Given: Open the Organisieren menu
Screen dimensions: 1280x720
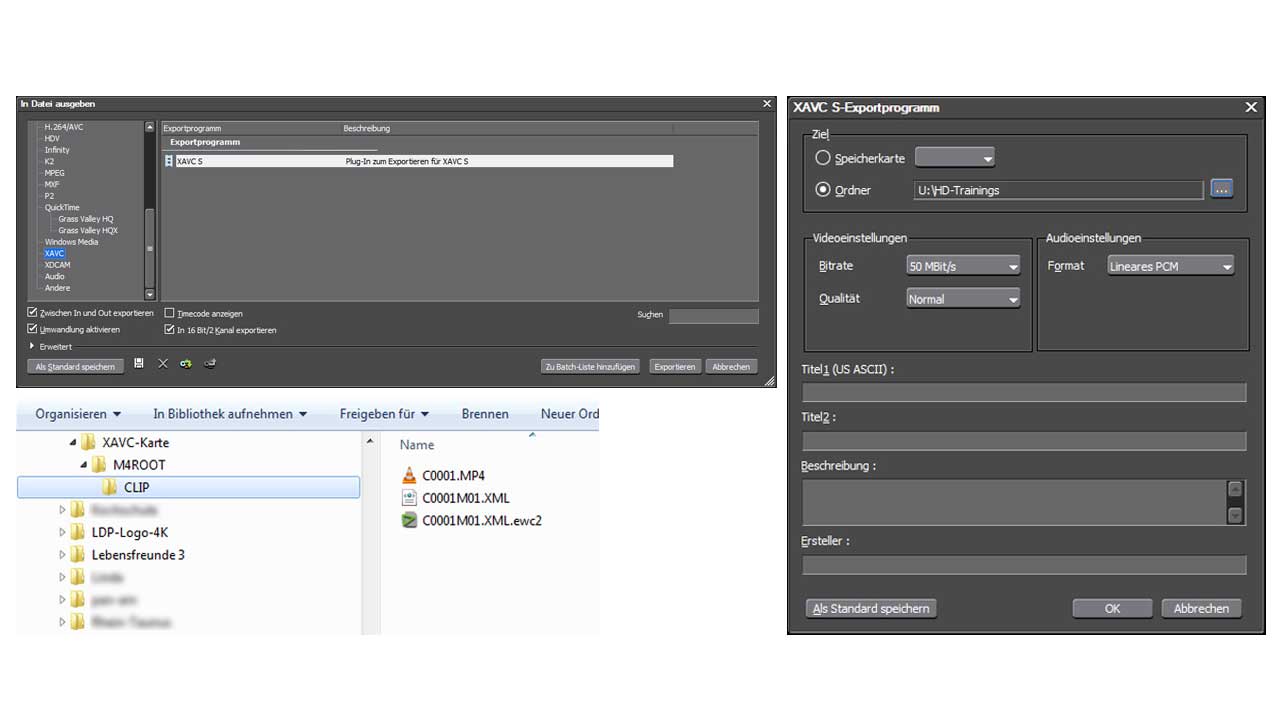Looking at the screenshot, I should [78, 414].
